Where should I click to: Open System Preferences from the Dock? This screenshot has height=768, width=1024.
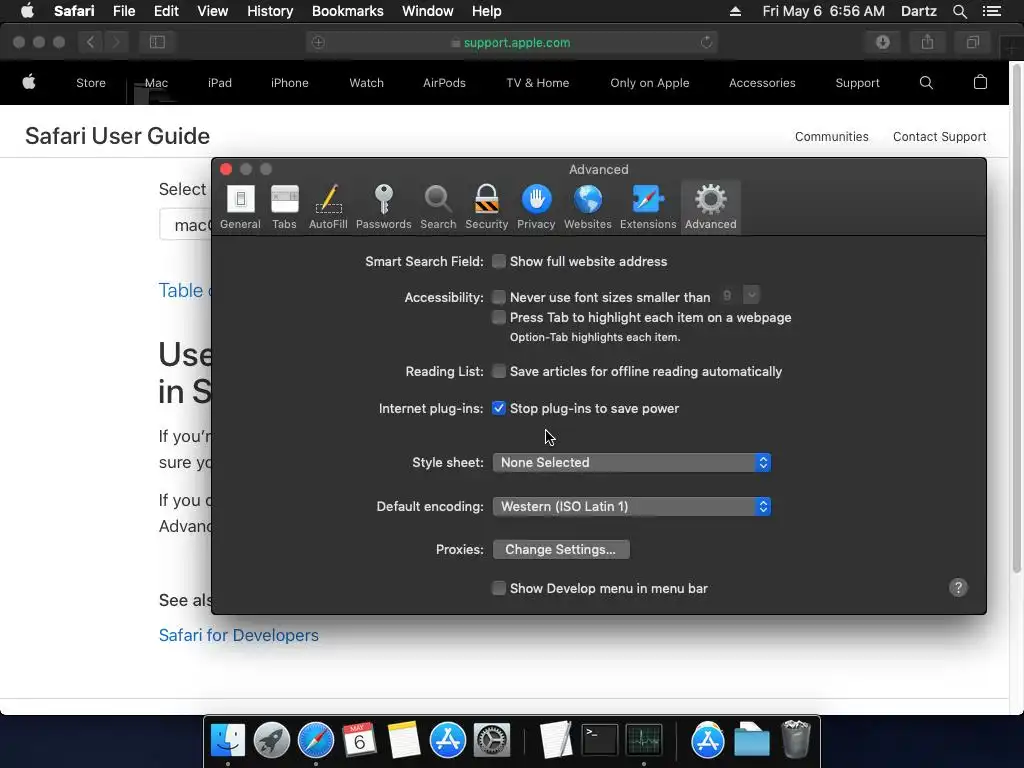(491, 740)
